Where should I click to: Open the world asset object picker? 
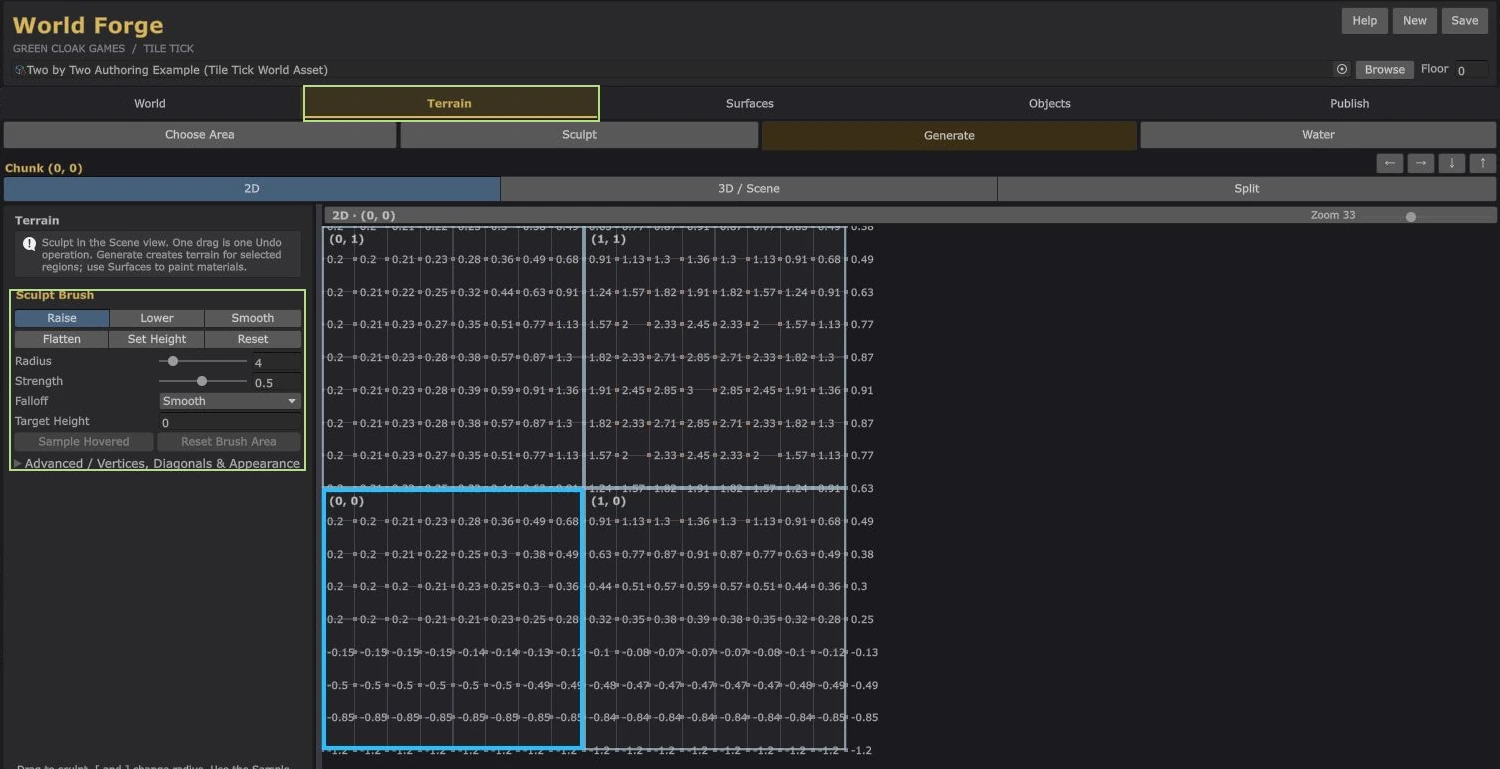tap(1342, 69)
